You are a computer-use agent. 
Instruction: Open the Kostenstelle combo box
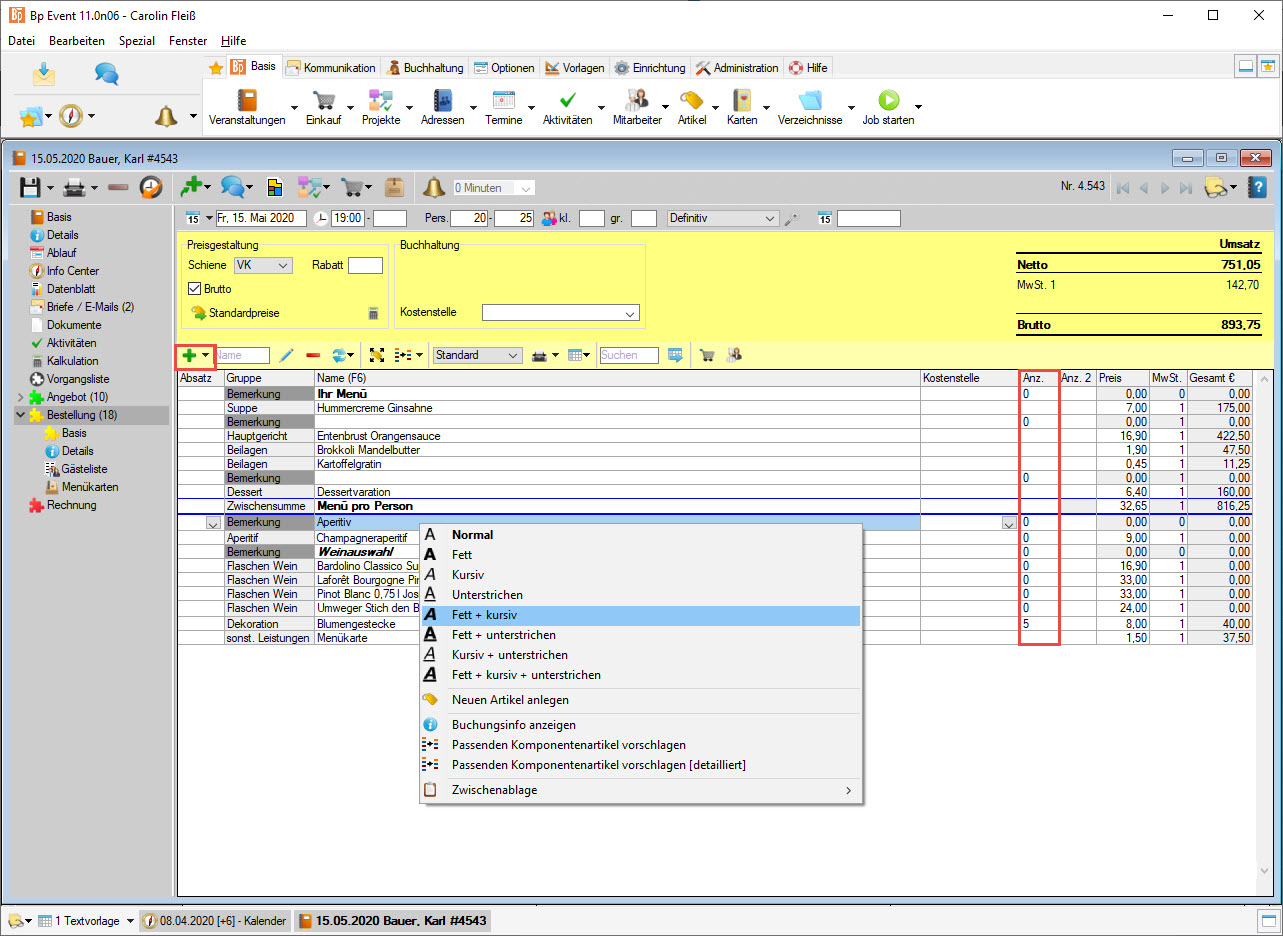(630, 313)
